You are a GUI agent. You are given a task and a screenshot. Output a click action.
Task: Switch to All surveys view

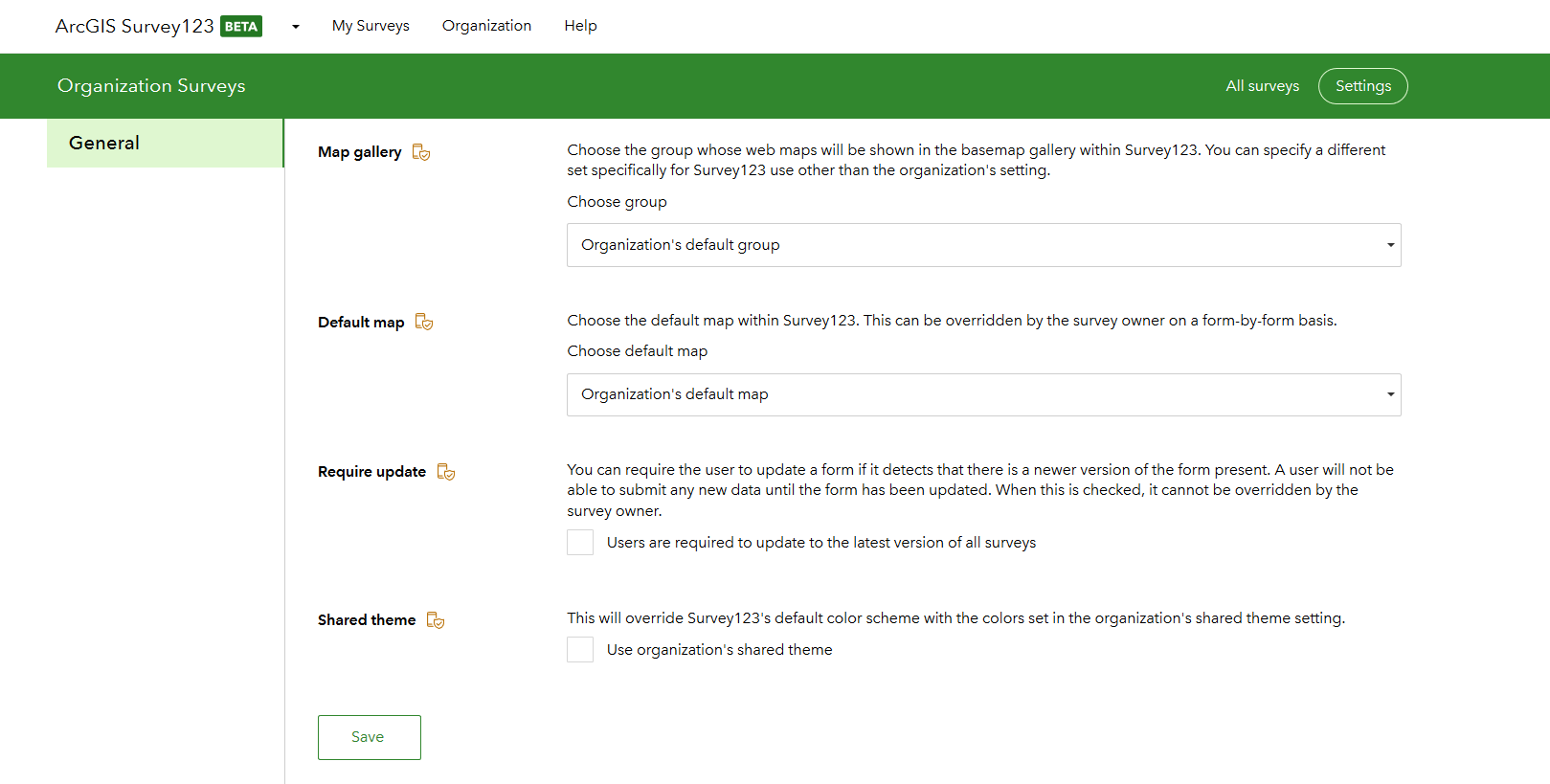tap(1263, 86)
